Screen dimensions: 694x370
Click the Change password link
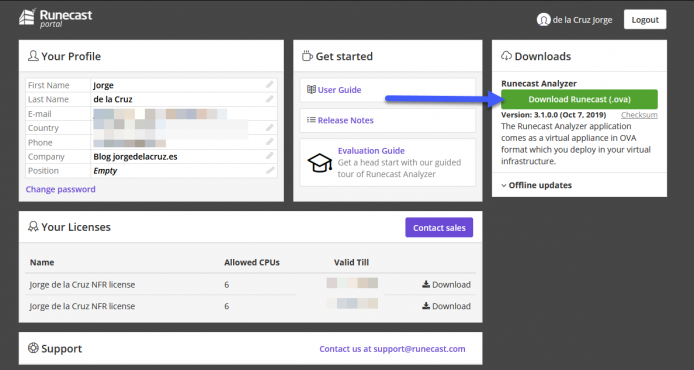[61, 189]
